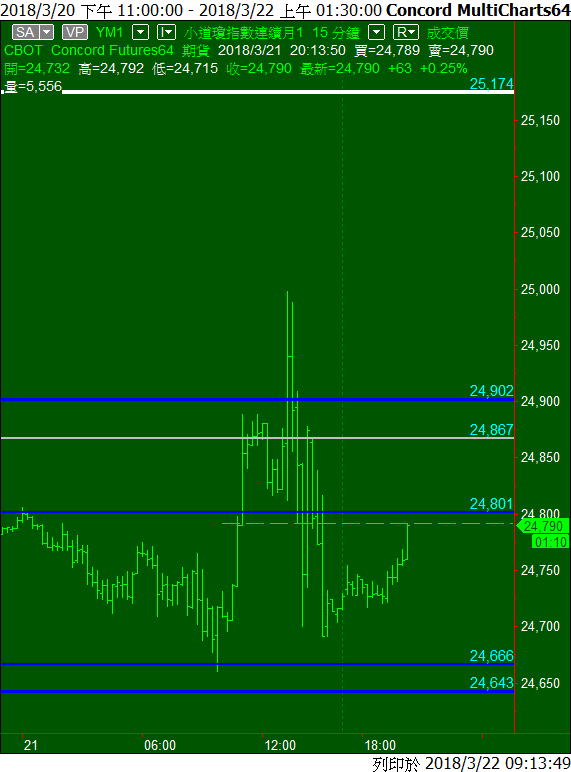Click the 買=24,789 bid value
This screenshot has width=571, height=772.
pyautogui.click(x=387, y=50)
